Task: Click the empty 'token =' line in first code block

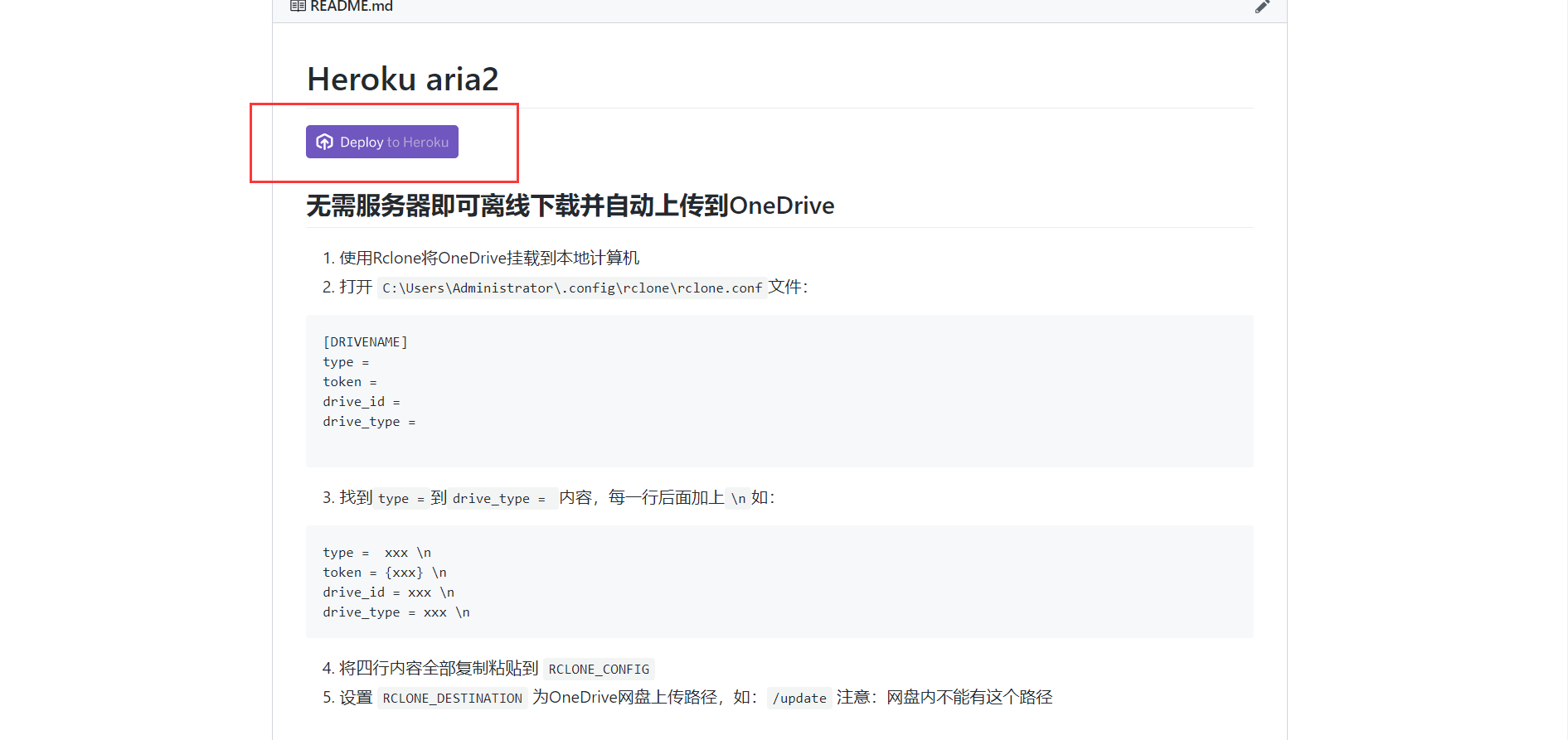Action: 350,382
